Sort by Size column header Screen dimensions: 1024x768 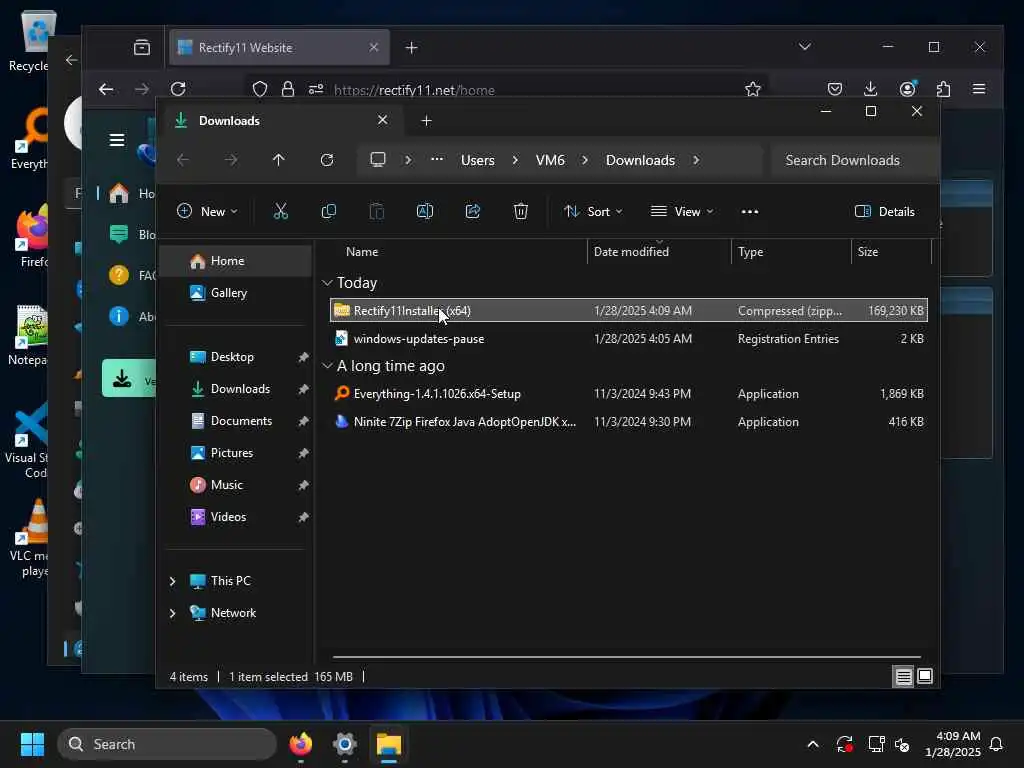(x=891, y=252)
